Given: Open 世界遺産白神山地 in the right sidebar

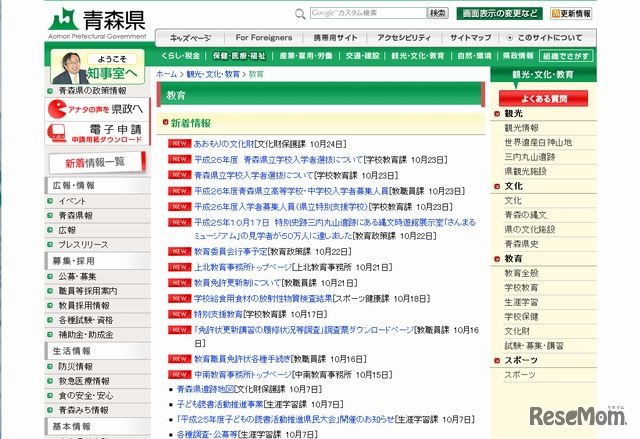Looking at the screenshot, I should [x=538, y=142].
